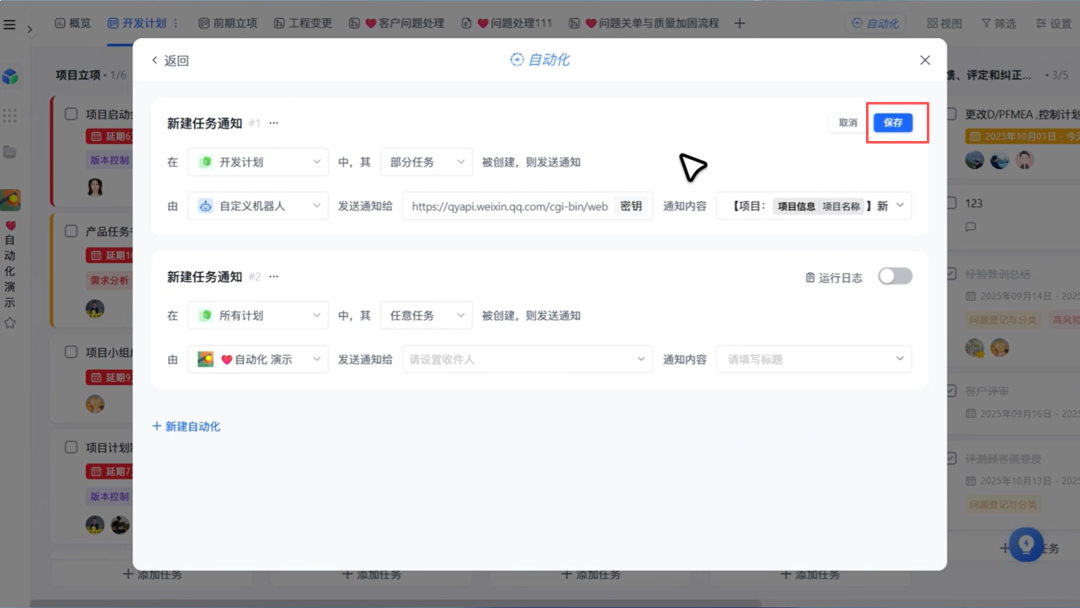The image size is (1080, 608).
Task: Click the 需求分析 tag on 产品任务 card
Action: tap(109, 280)
